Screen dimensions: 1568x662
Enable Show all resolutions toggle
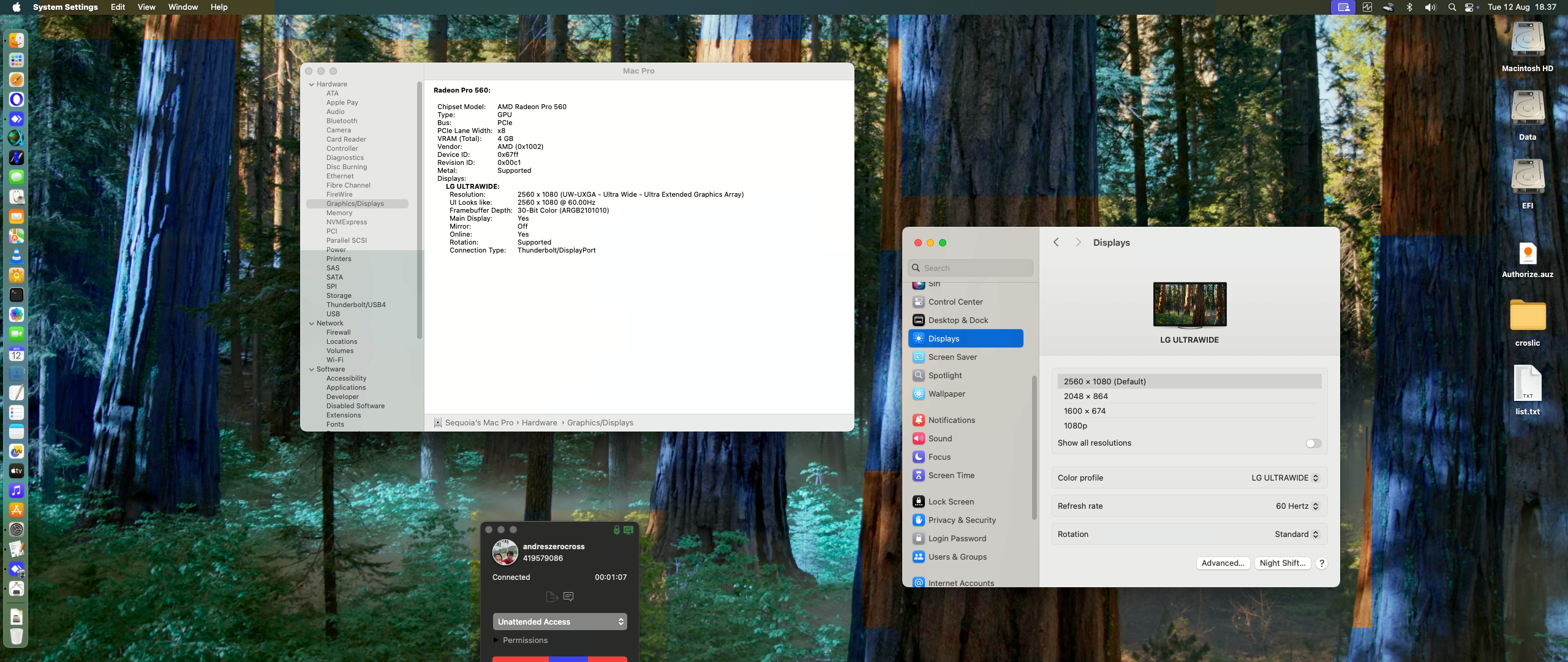(1313, 443)
